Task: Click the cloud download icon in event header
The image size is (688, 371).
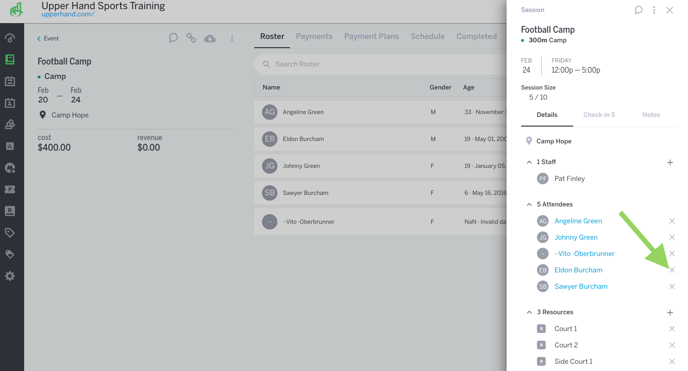Action: pos(210,39)
